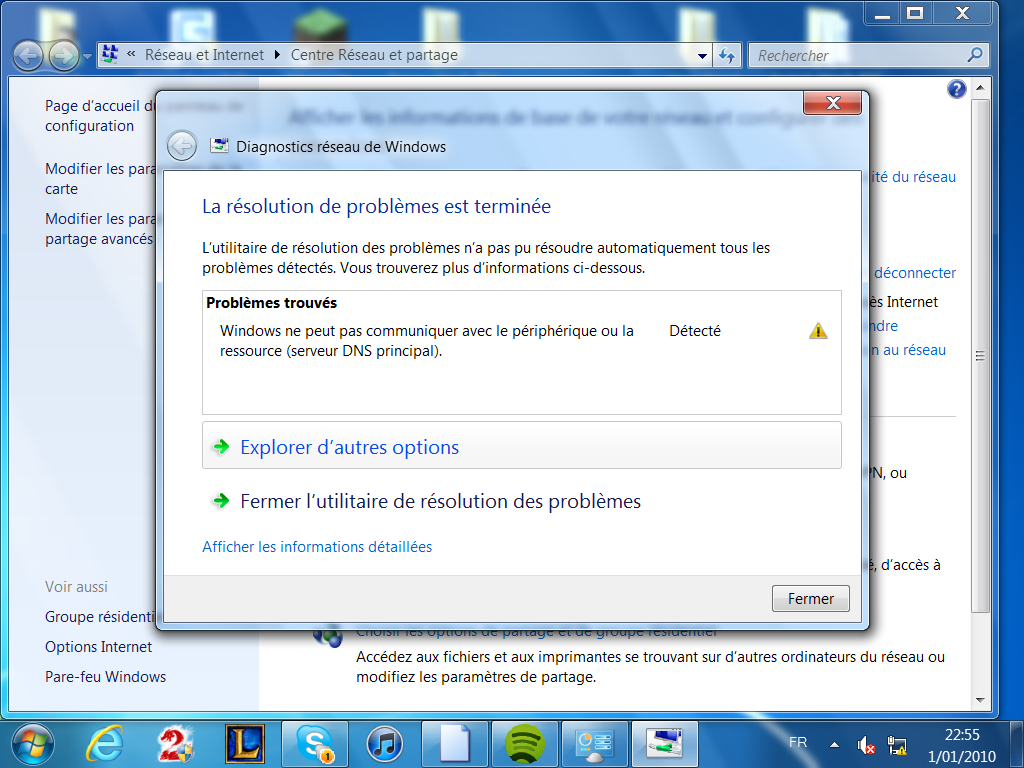The height and width of the screenshot is (768, 1024).
Task: Open Afficher les informations détaillées link
Action: pos(317,547)
